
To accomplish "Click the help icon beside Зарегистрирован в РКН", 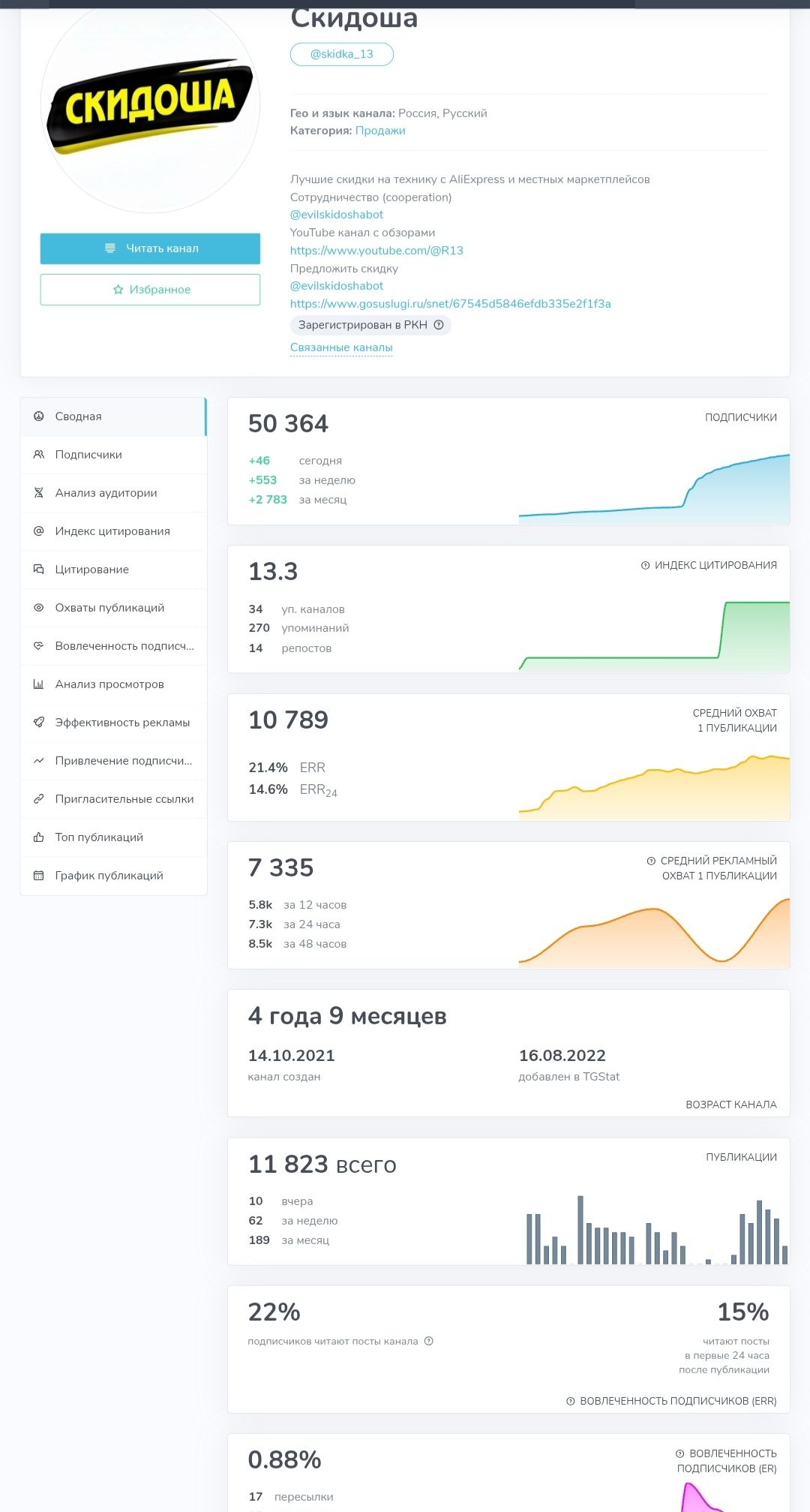I will (x=439, y=325).
